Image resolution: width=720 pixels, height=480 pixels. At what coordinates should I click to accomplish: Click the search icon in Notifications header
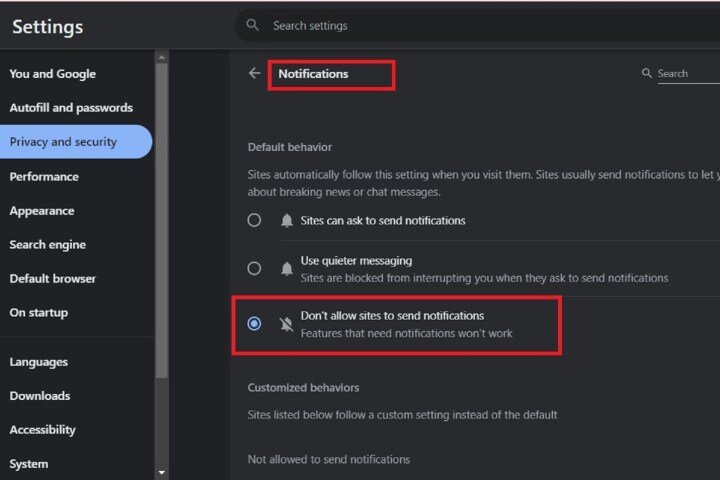point(647,73)
